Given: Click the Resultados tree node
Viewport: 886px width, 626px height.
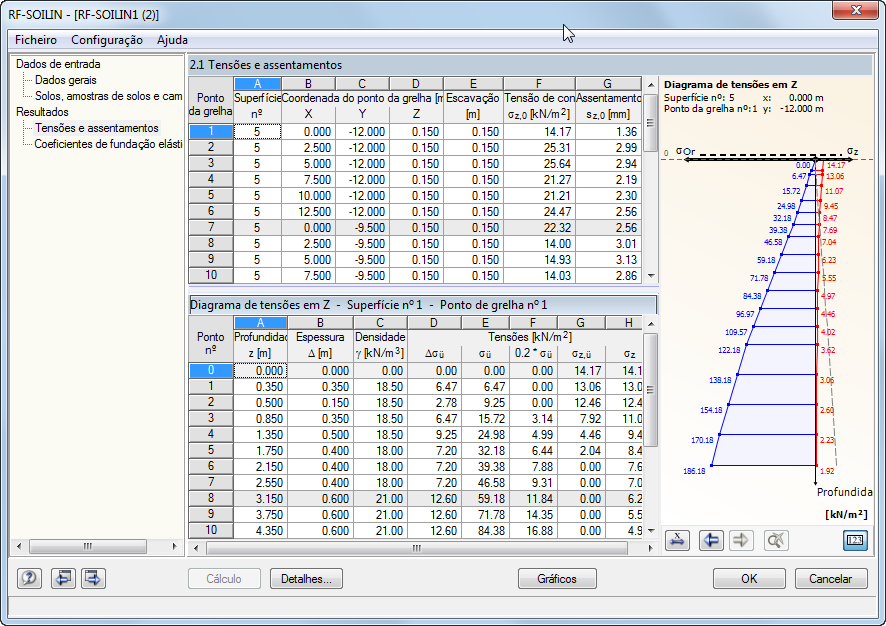Looking at the screenshot, I should (x=42, y=112).
